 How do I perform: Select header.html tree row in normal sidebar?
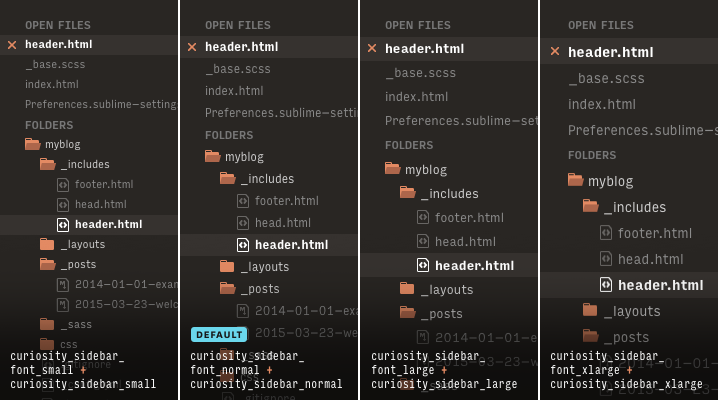click(268, 245)
